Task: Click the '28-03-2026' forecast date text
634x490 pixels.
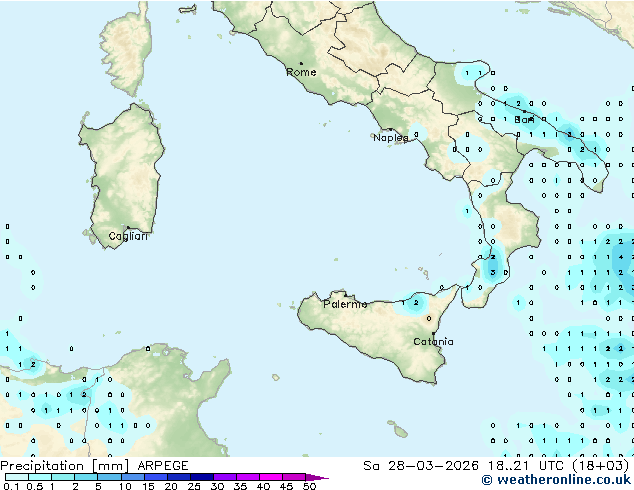Action: click(x=433, y=466)
